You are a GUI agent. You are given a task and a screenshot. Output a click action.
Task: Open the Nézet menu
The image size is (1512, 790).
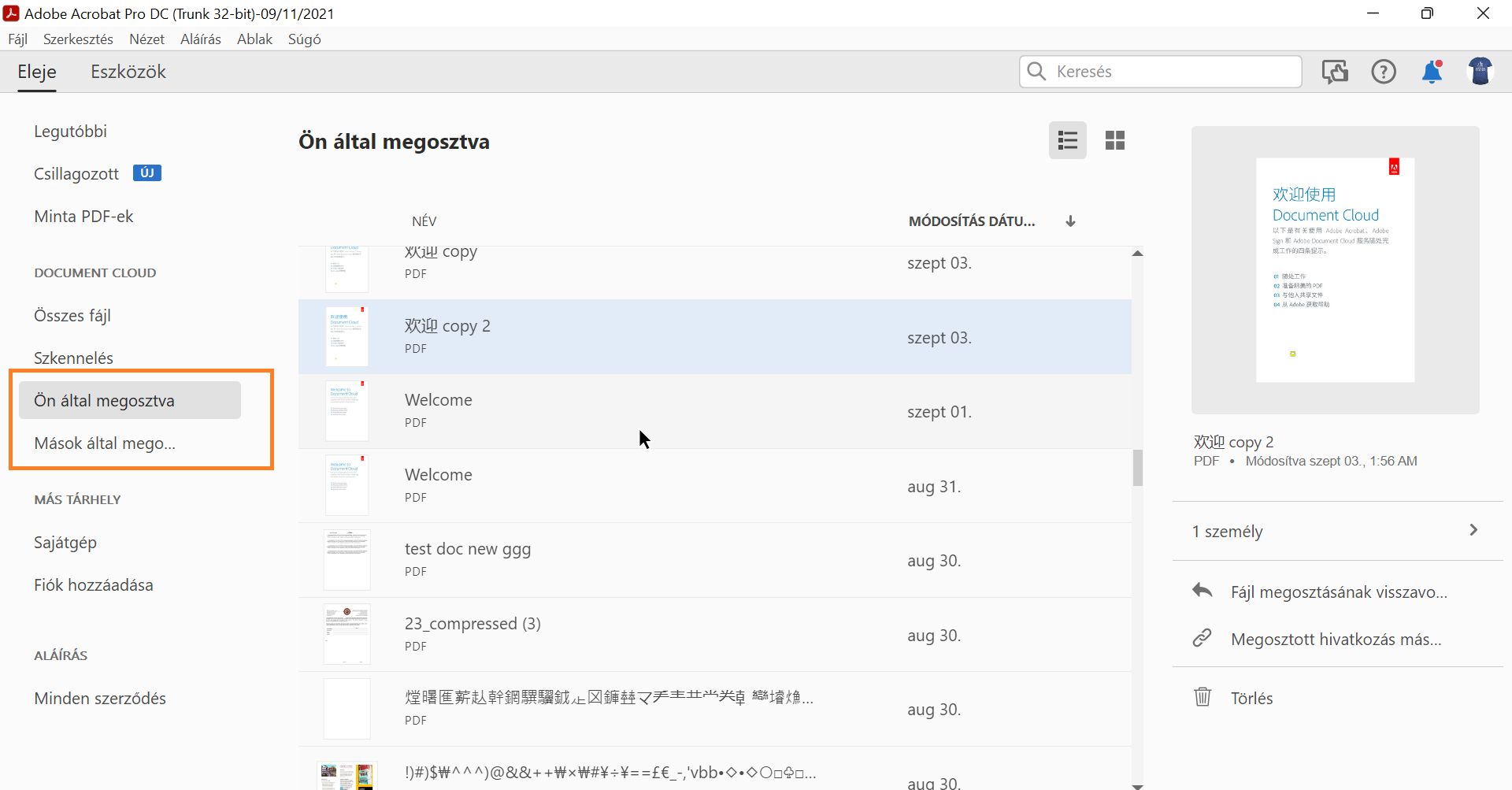pos(146,39)
